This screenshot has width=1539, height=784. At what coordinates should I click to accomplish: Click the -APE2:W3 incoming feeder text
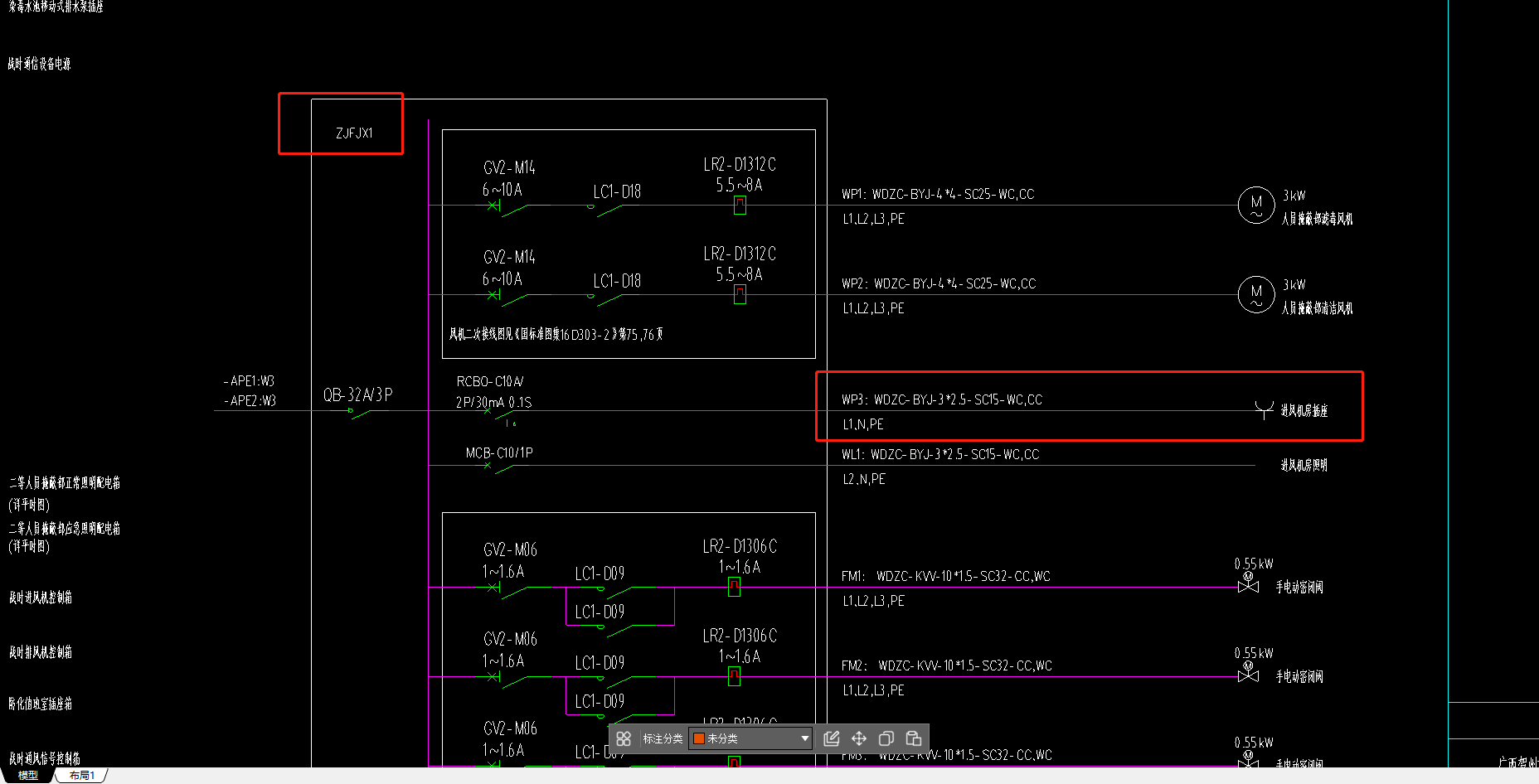[250, 401]
